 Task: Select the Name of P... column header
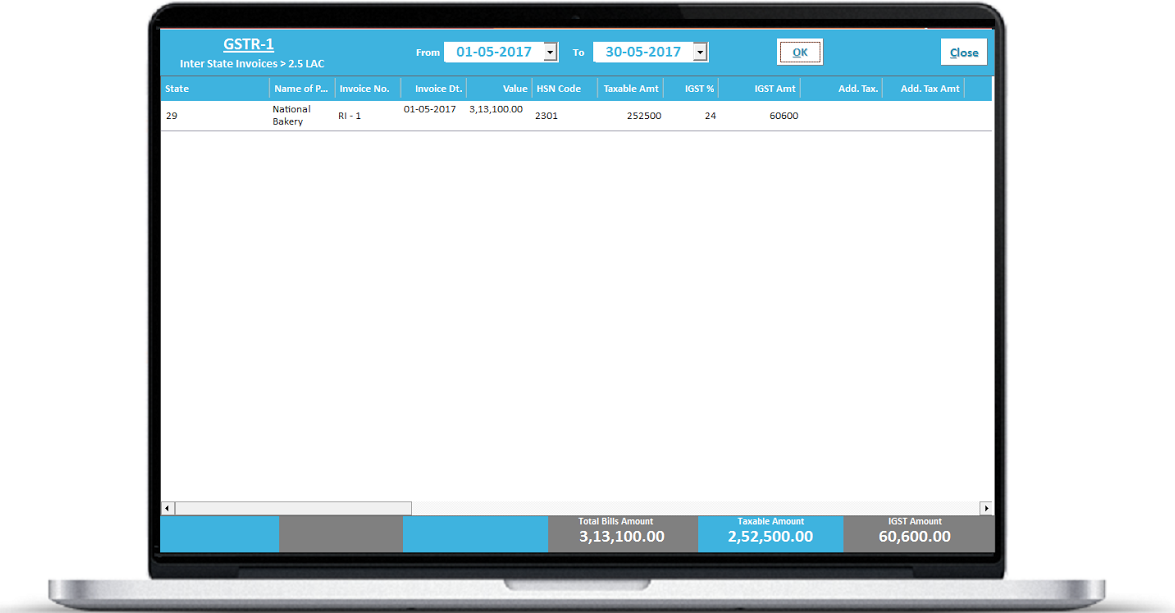click(302, 88)
